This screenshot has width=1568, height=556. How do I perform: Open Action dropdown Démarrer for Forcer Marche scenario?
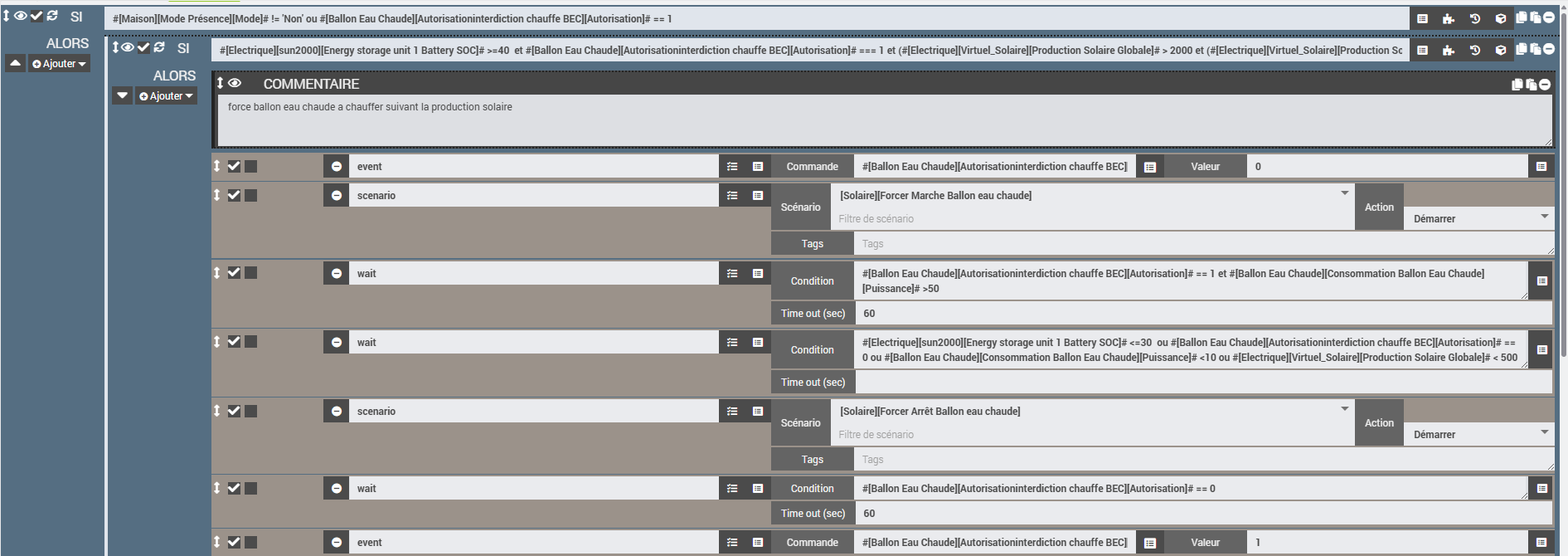click(x=1478, y=218)
